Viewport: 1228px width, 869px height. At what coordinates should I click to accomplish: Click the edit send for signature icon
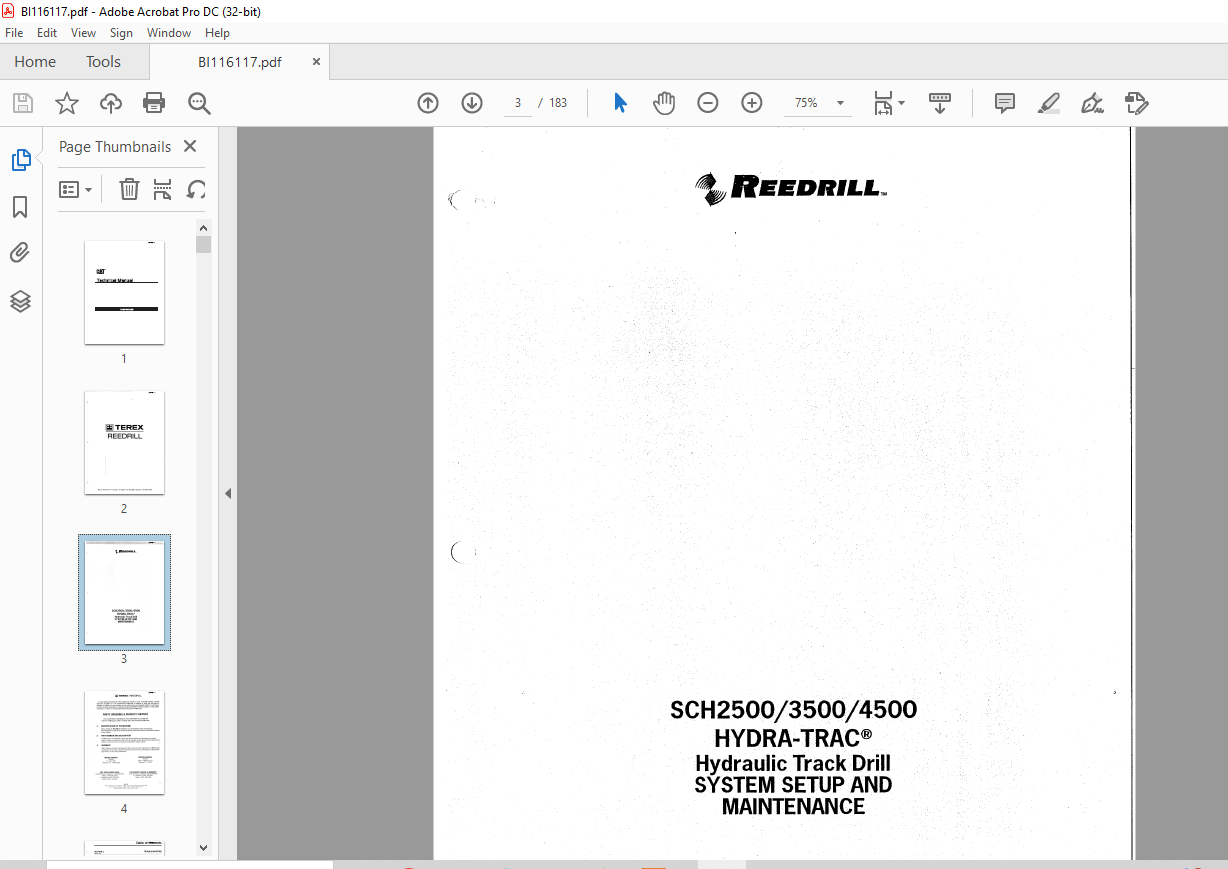1137,103
